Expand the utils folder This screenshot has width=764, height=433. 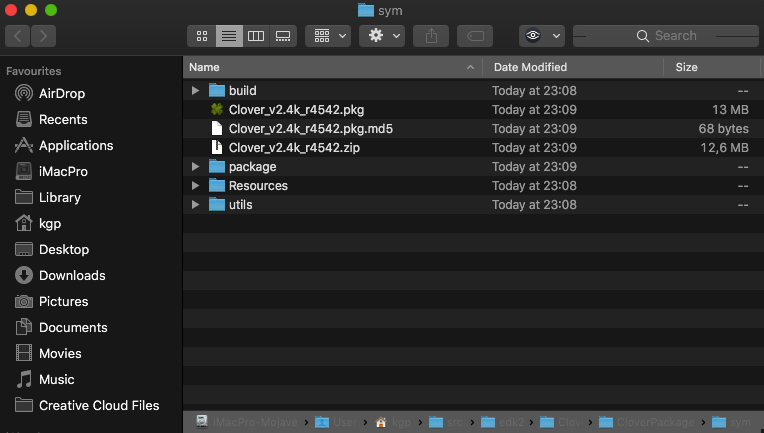click(195, 205)
